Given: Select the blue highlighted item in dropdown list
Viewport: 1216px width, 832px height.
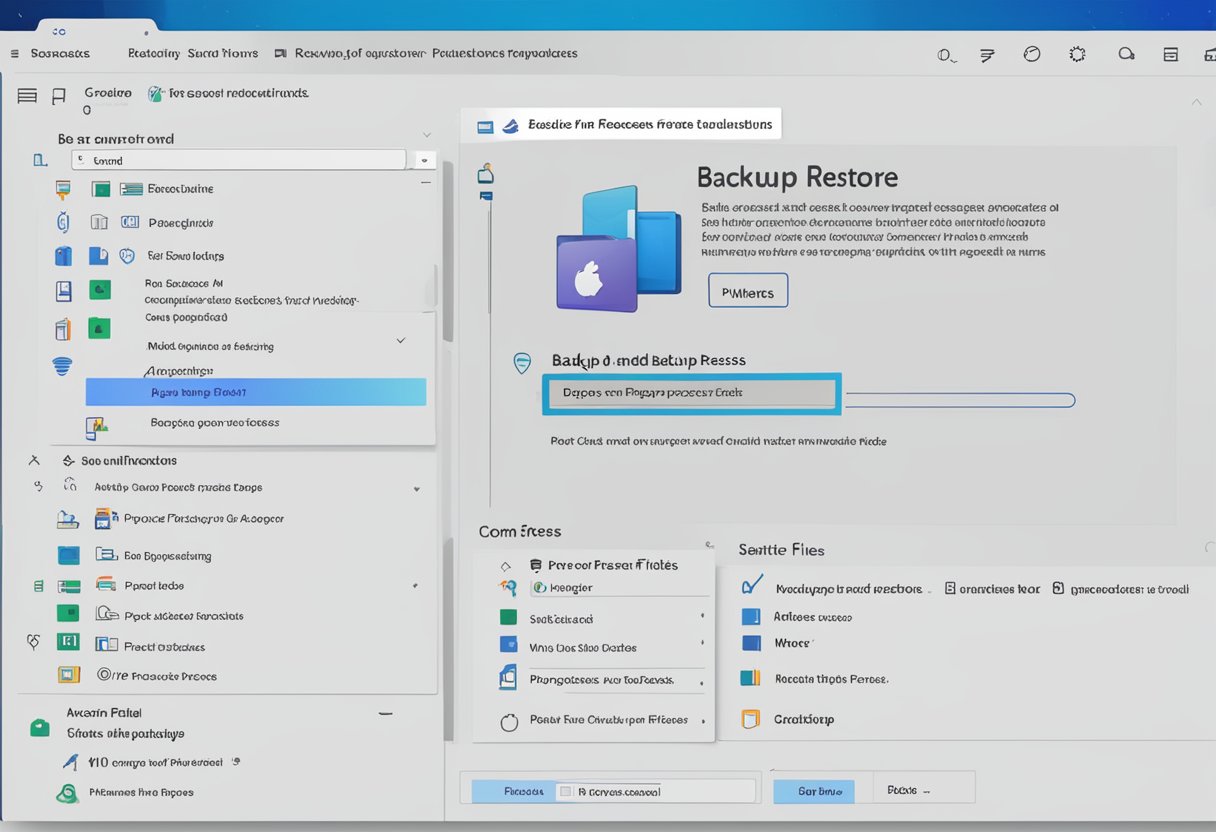Looking at the screenshot, I should 256,392.
